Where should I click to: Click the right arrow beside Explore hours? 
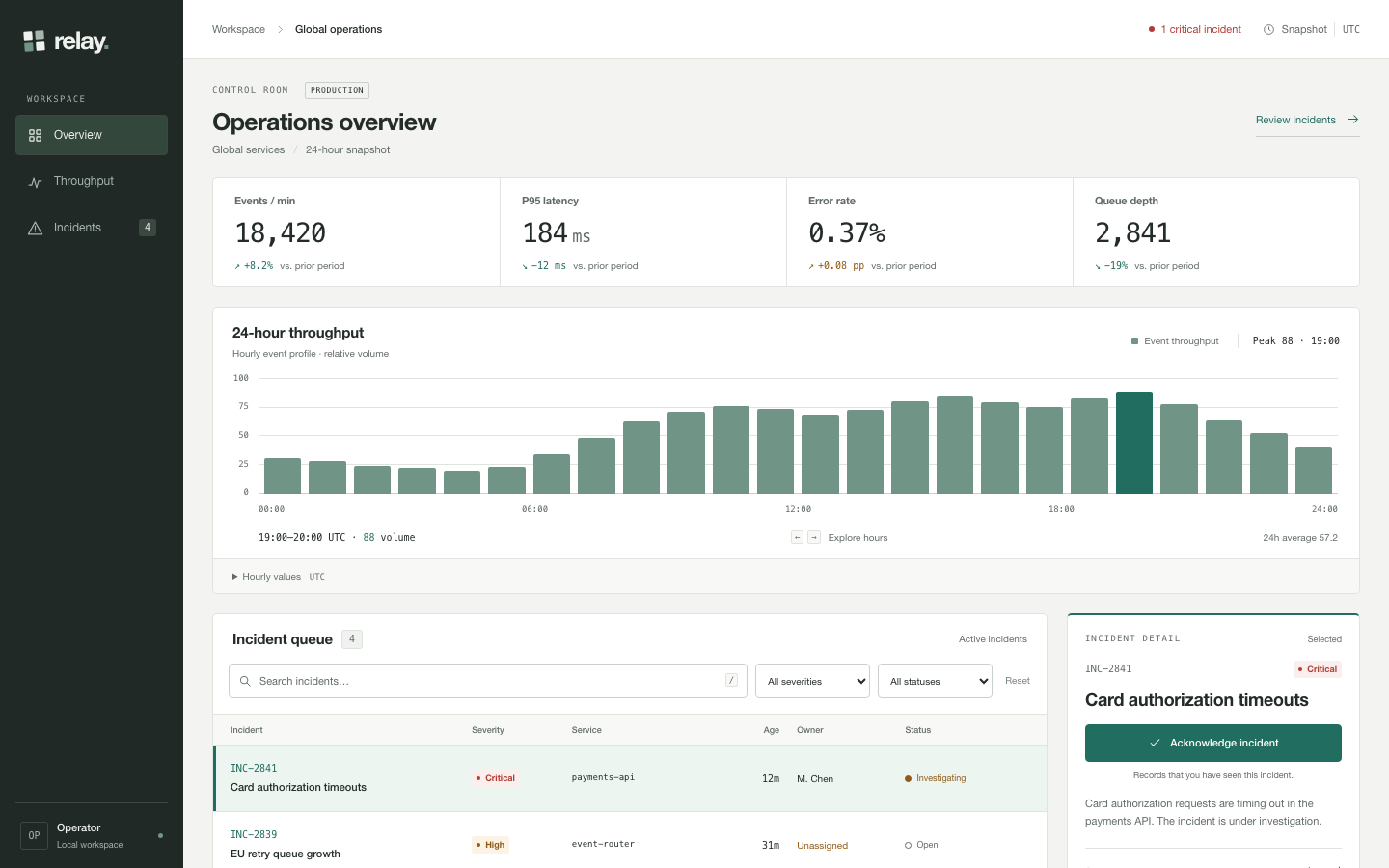click(x=814, y=537)
